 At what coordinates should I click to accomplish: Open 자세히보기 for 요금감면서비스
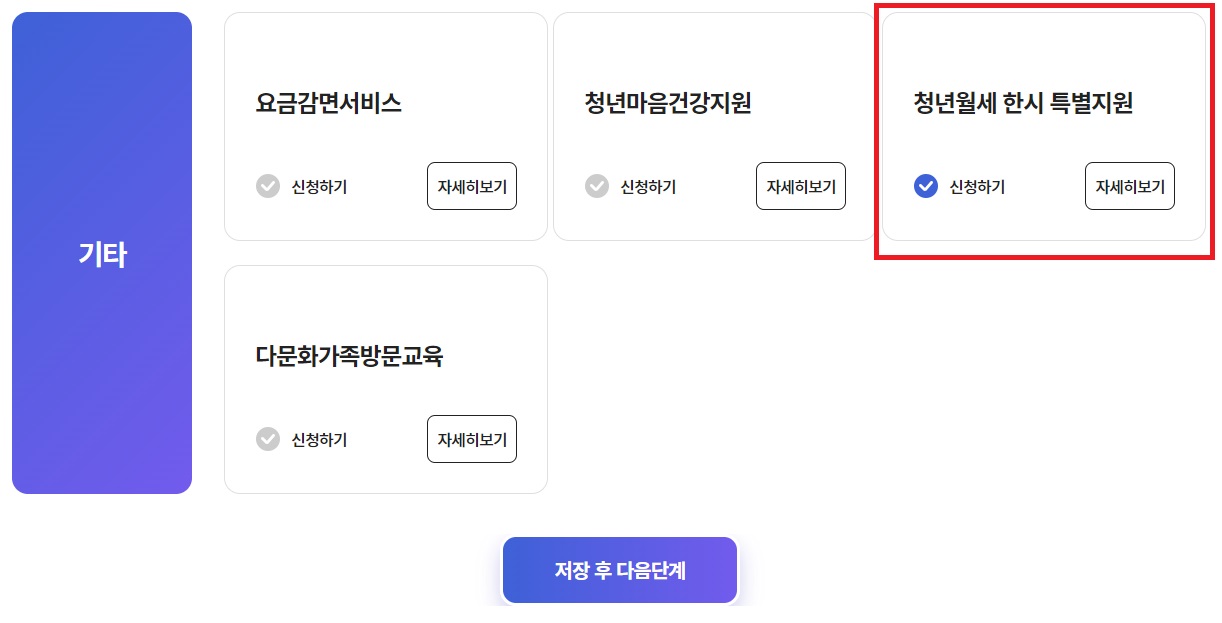471,186
